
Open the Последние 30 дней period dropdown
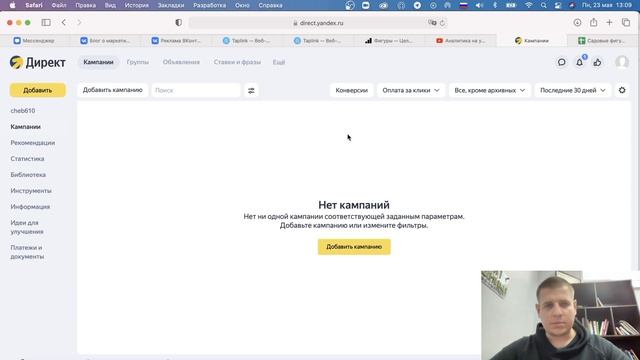click(573, 90)
